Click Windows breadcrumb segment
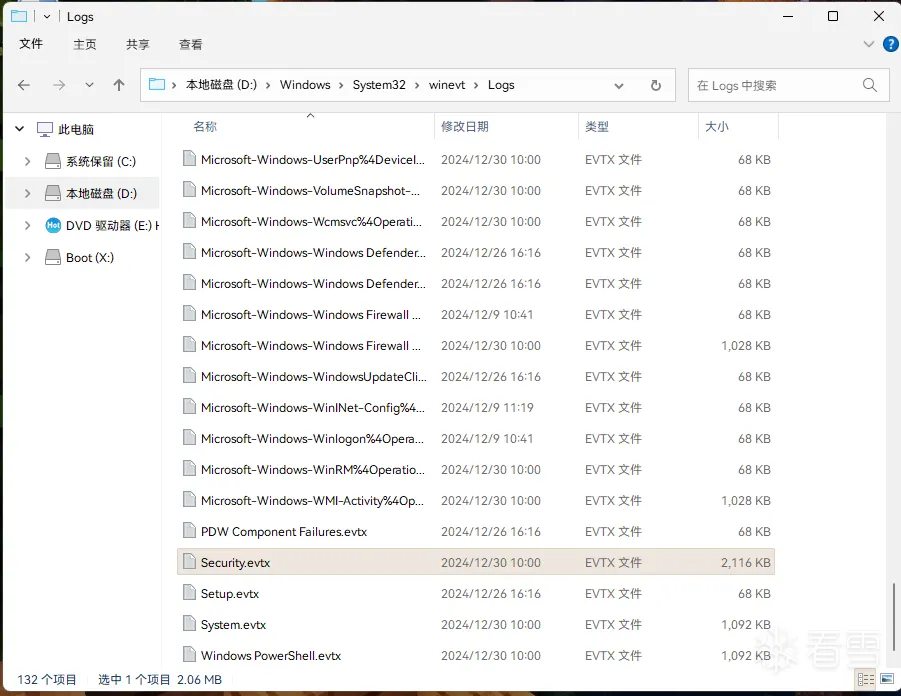901x696 pixels. click(305, 85)
